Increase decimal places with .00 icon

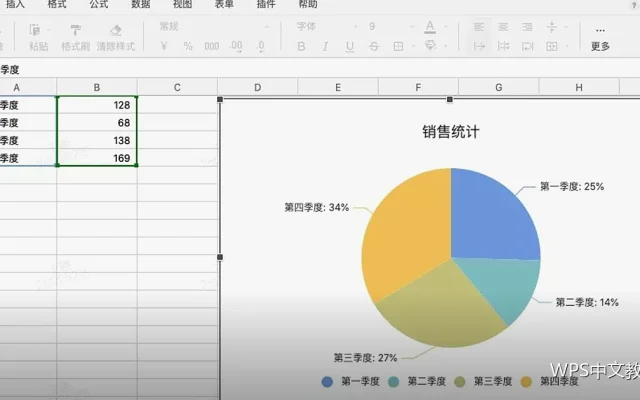click(x=236, y=46)
